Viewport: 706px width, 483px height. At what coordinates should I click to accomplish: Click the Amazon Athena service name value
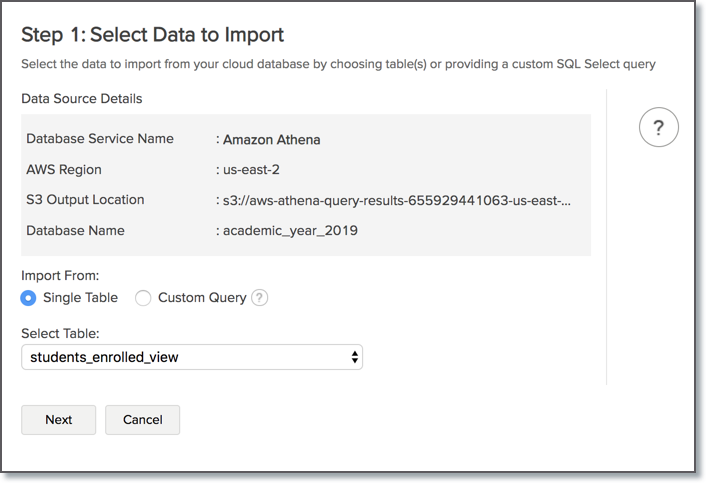click(x=271, y=139)
